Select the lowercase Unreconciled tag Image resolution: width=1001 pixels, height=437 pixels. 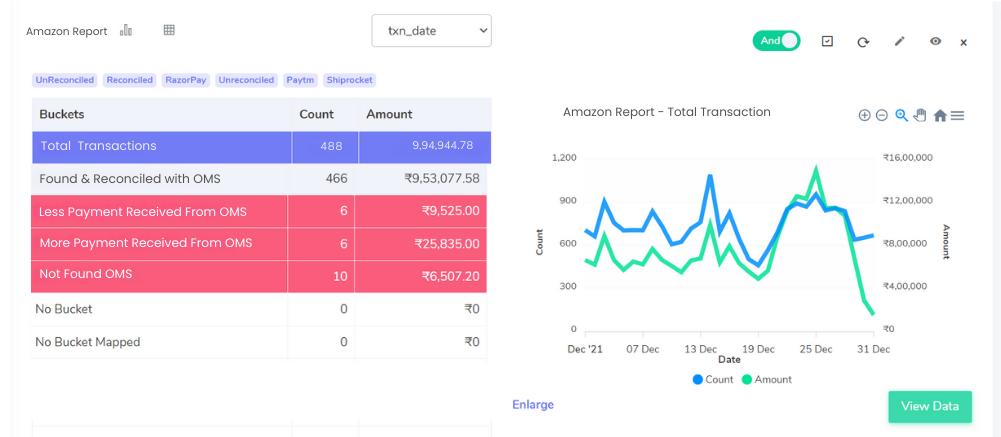(x=246, y=80)
